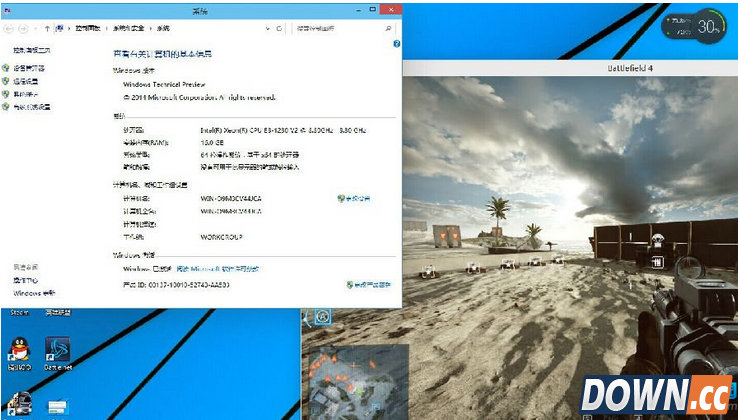Open the truck game desktop shortcut

[x=20, y=404]
